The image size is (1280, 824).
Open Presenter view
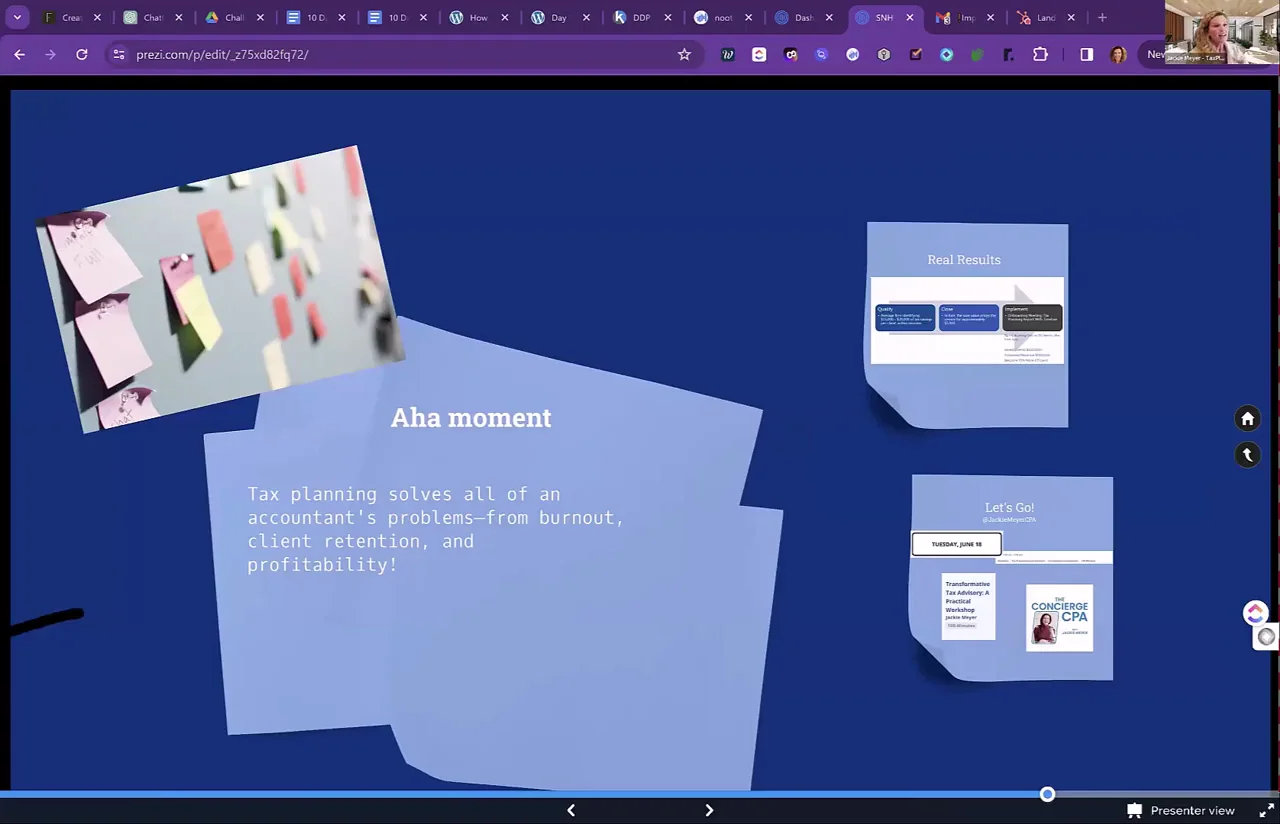[1181, 810]
